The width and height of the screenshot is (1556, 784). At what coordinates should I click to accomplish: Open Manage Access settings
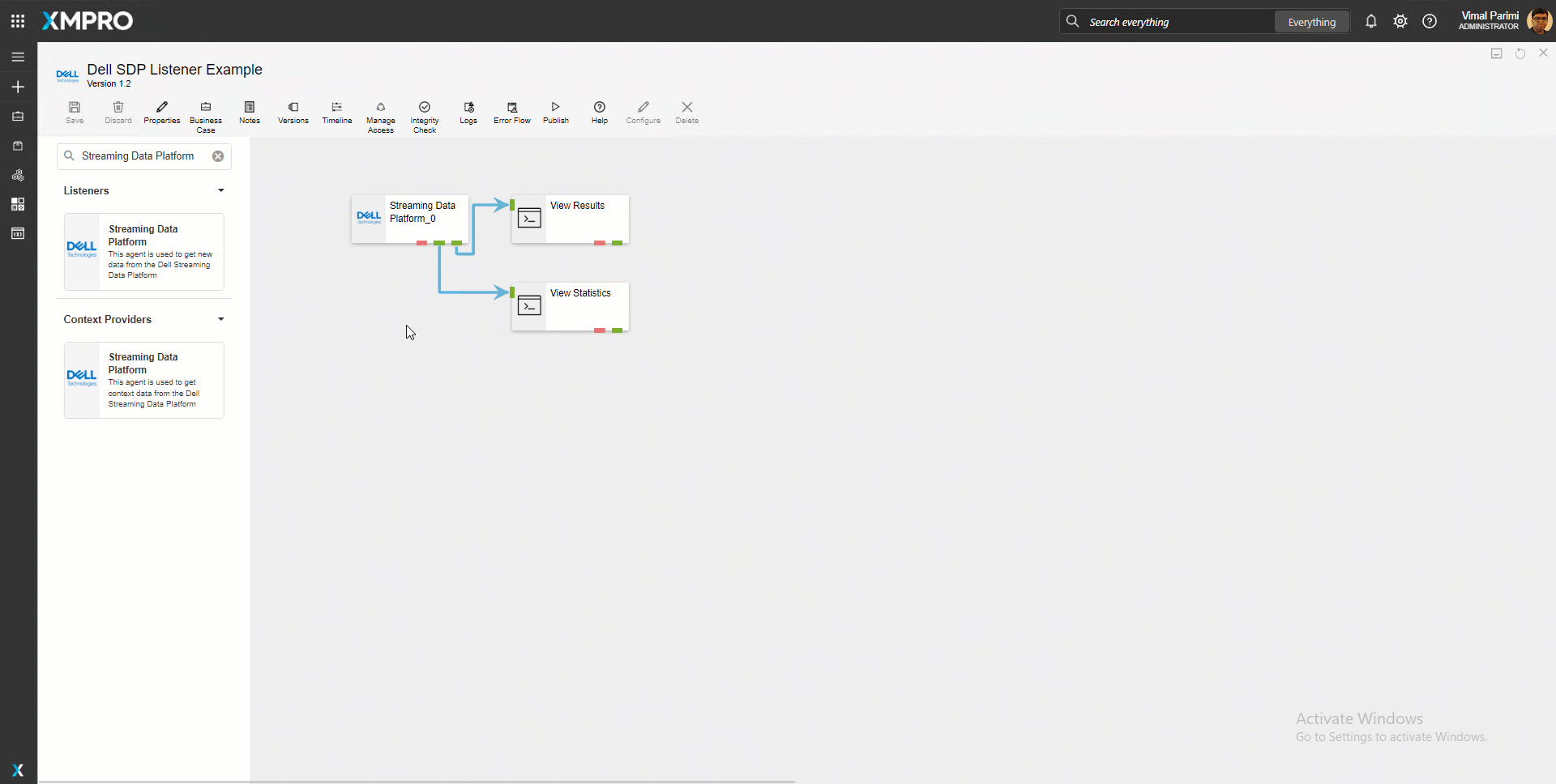pyautogui.click(x=380, y=116)
